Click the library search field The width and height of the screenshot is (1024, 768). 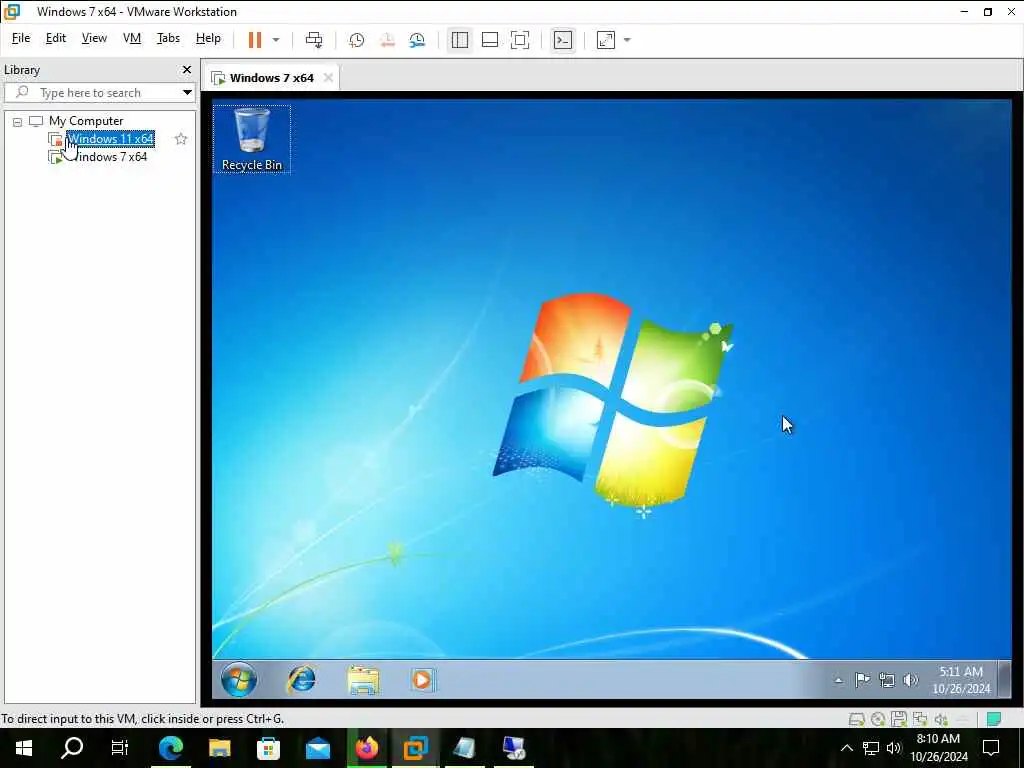click(x=91, y=93)
